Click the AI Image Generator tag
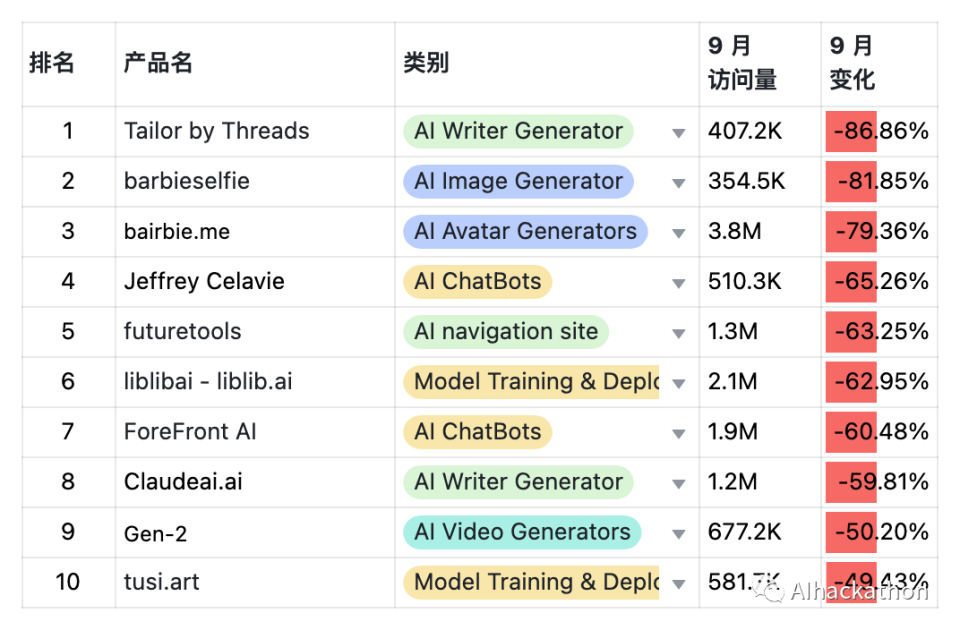Image resolution: width=960 pixels, height=630 pixels. (518, 182)
